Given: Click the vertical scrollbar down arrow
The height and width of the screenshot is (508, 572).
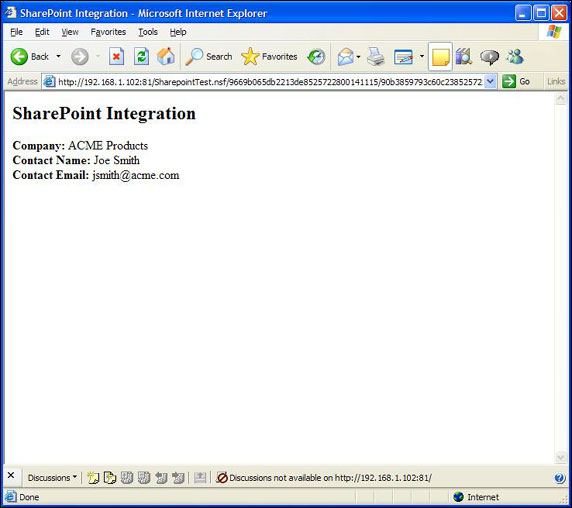Looking at the screenshot, I should [x=560, y=457].
